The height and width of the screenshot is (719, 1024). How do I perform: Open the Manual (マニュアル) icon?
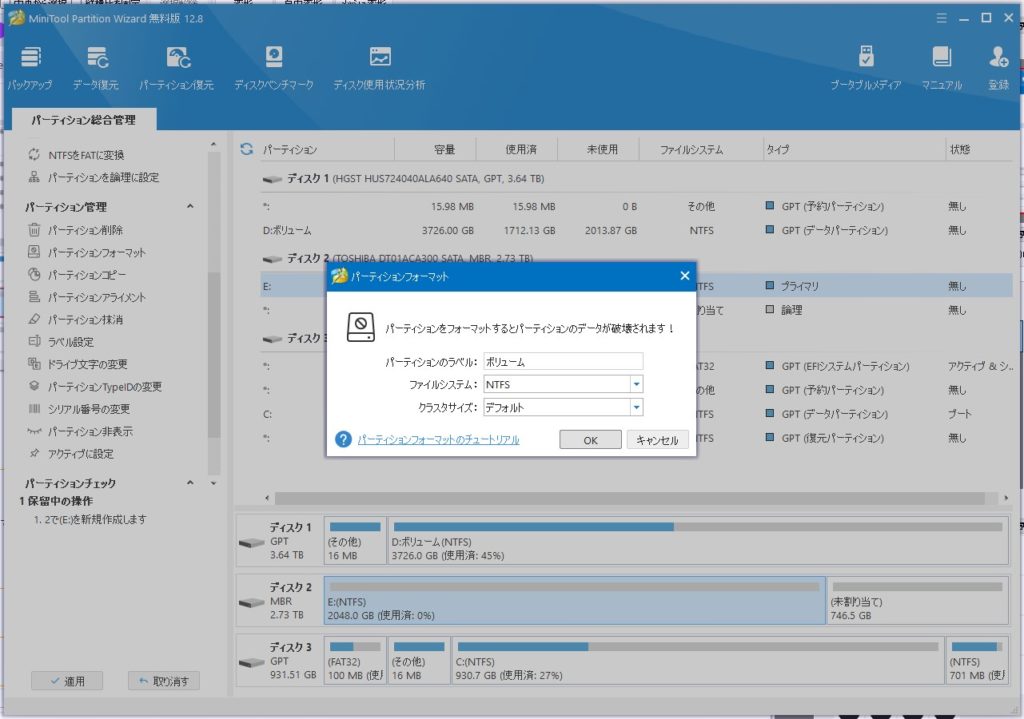click(941, 61)
